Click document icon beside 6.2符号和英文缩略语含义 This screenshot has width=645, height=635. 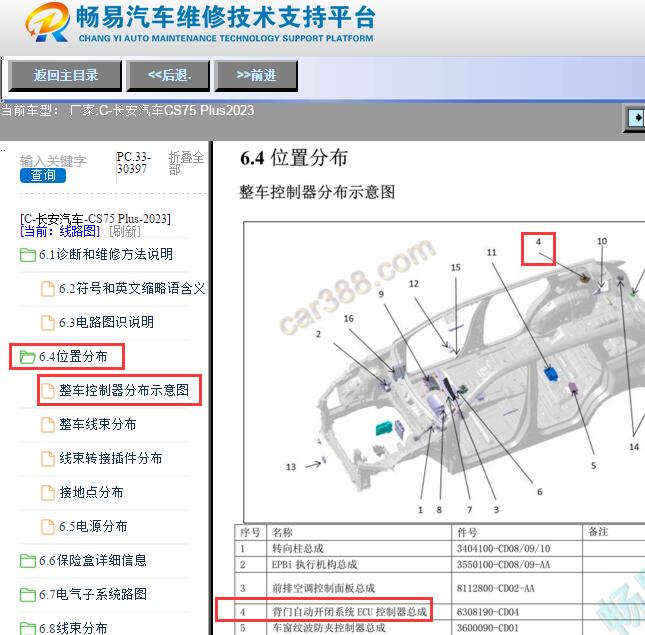click(48, 289)
